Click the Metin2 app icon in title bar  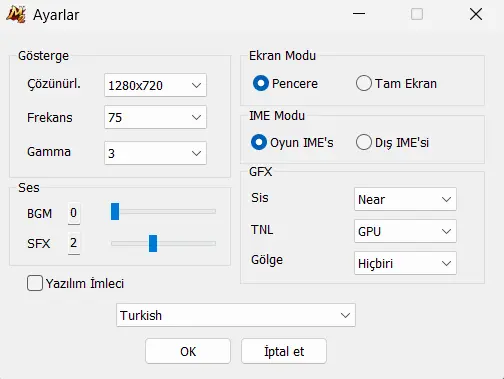pos(16,15)
